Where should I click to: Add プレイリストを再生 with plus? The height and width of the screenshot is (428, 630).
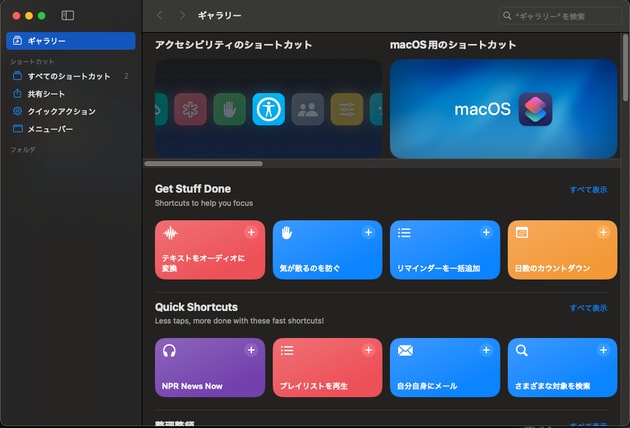[x=368, y=350]
